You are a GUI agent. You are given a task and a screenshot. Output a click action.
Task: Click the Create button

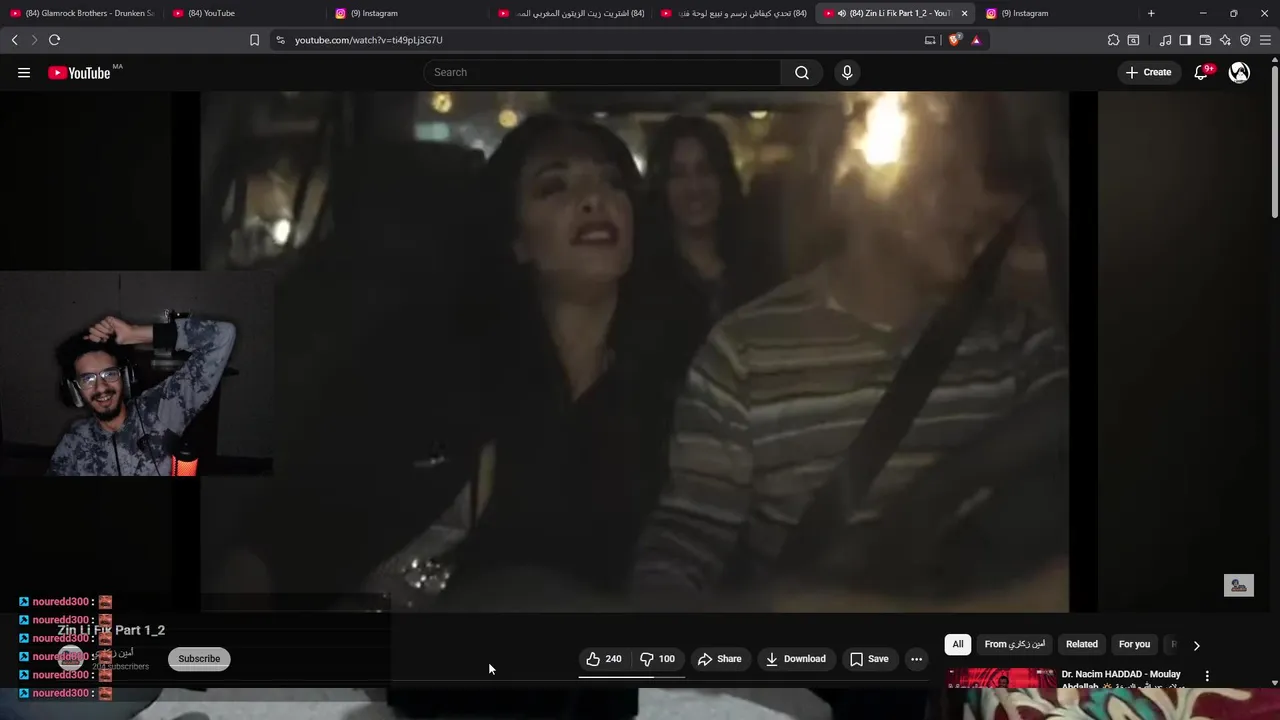(x=1148, y=72)
